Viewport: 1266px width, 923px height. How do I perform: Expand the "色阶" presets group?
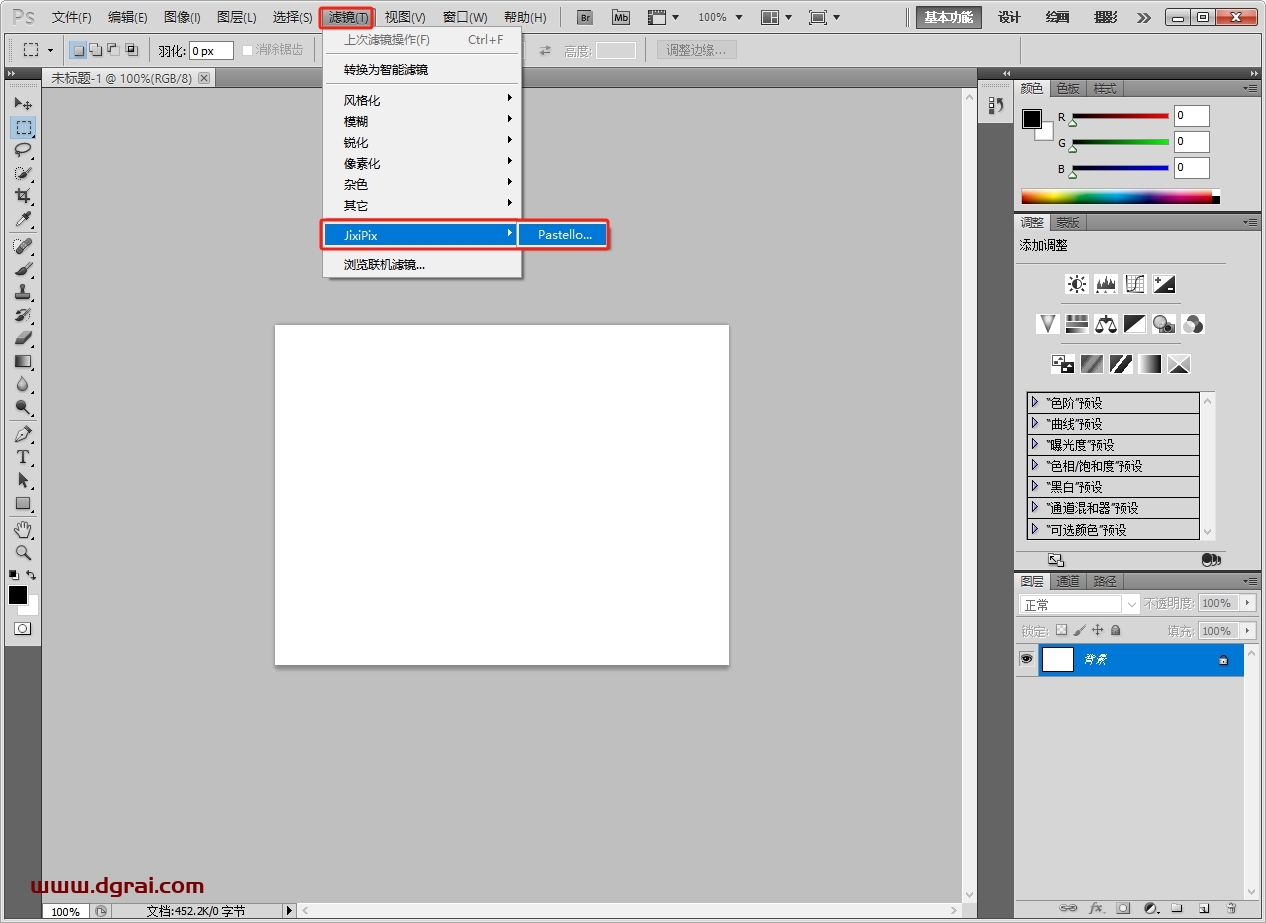[1035, 402]
